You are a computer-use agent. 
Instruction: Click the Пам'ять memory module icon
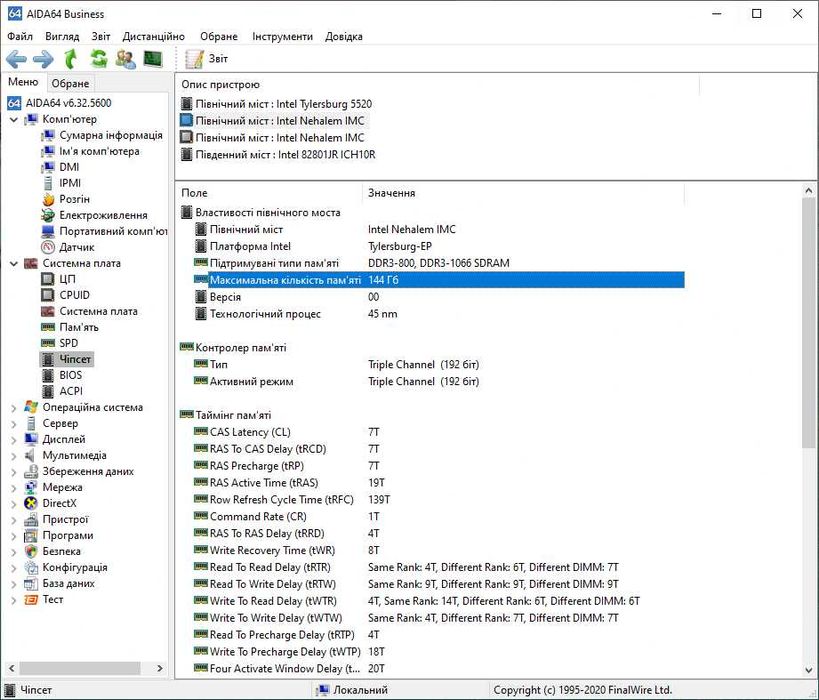[x=48, y=328]
